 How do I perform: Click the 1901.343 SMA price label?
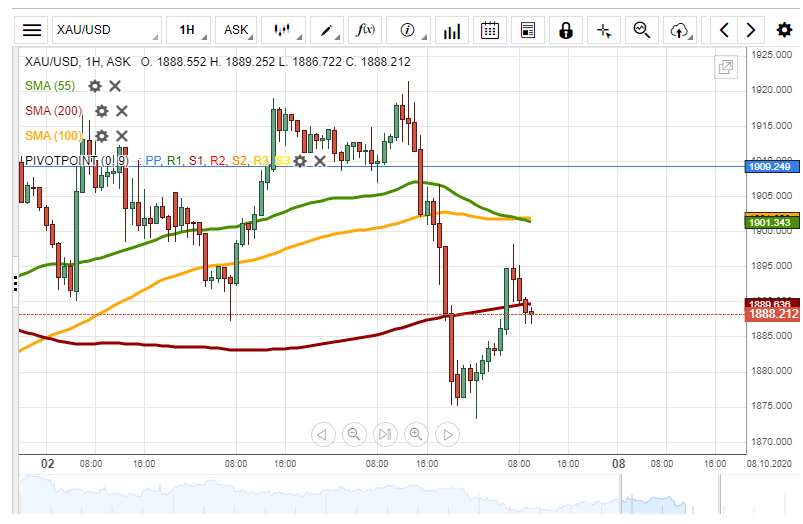click(x=771, y=222)
